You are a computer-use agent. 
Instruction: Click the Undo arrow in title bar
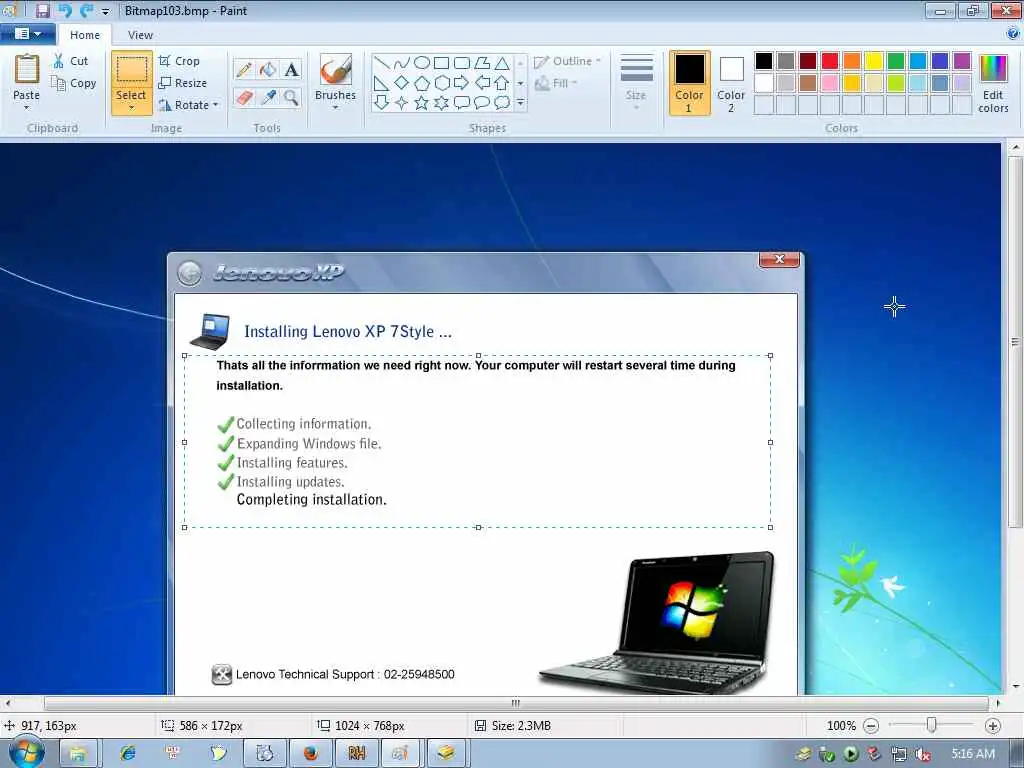click(x=65, y=10)
